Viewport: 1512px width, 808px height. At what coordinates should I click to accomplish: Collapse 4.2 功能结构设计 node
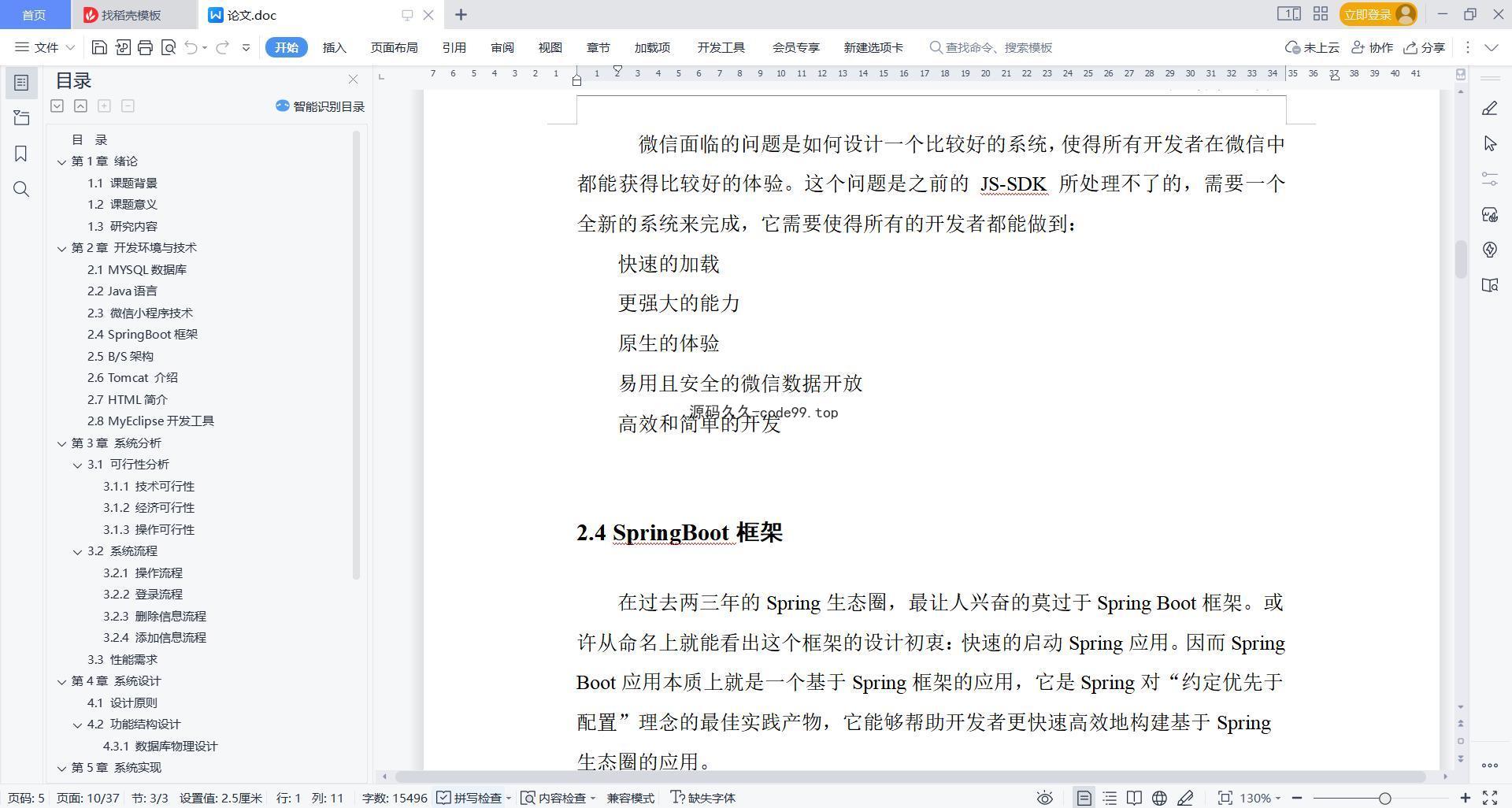point(77,725)
